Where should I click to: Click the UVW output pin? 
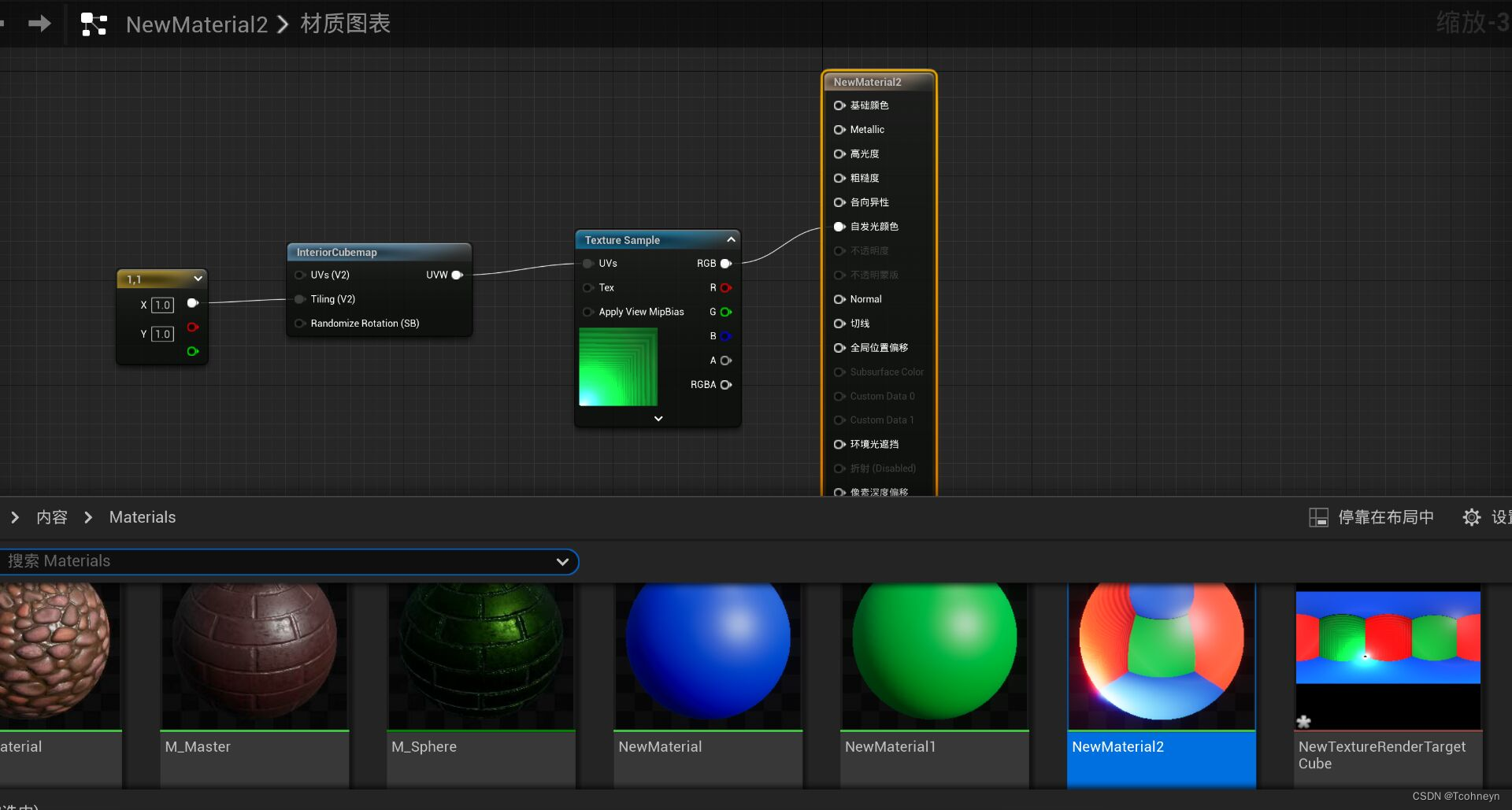click(x=457, y=275)
